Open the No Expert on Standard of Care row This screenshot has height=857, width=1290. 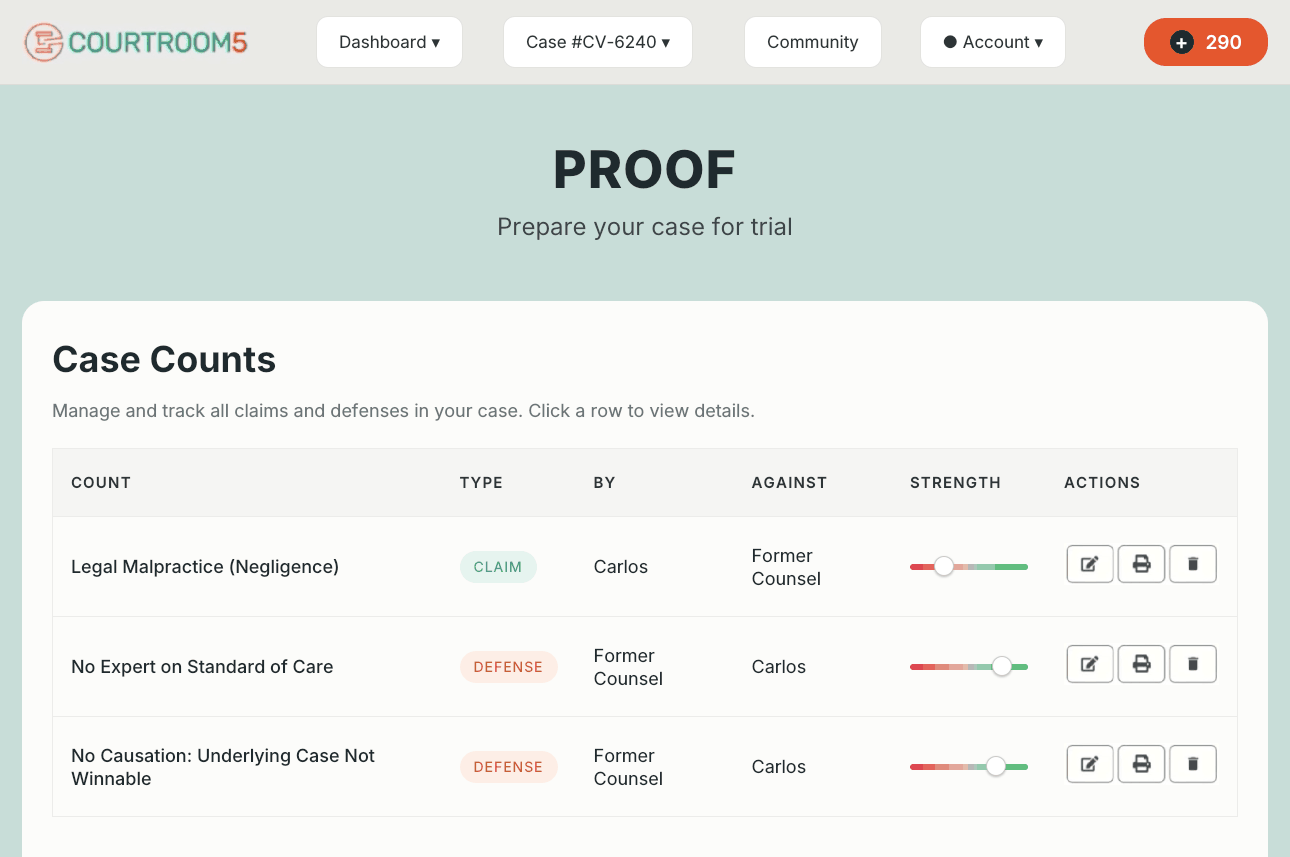pos(645,667)
